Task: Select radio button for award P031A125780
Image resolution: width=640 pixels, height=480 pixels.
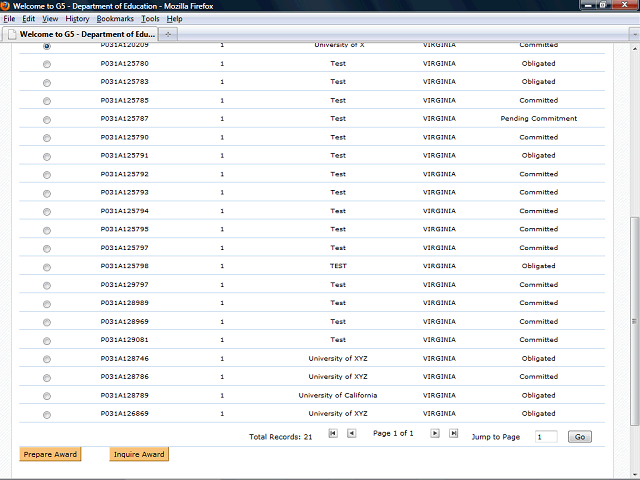Action: [x=47, y=64]
